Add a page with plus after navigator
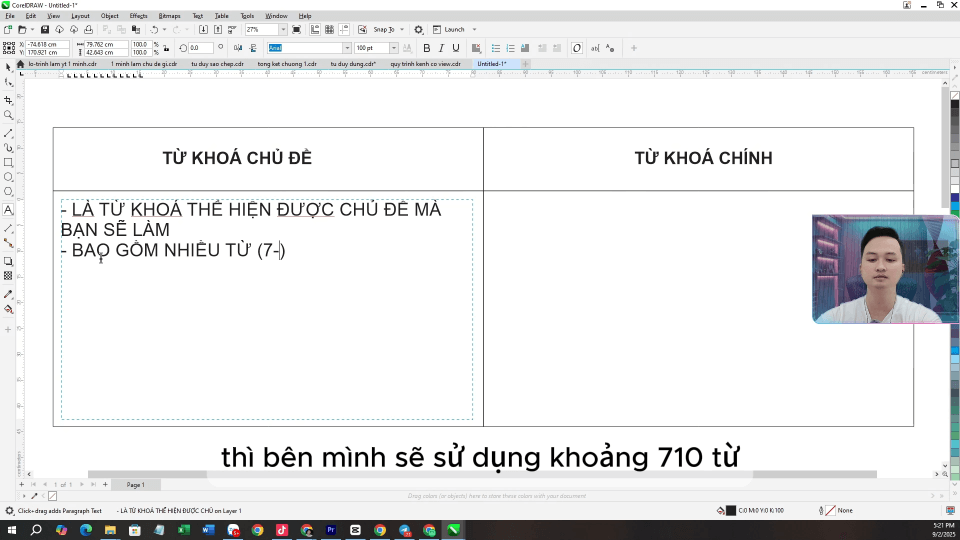The image size is (960, 540). coord(105,484)
